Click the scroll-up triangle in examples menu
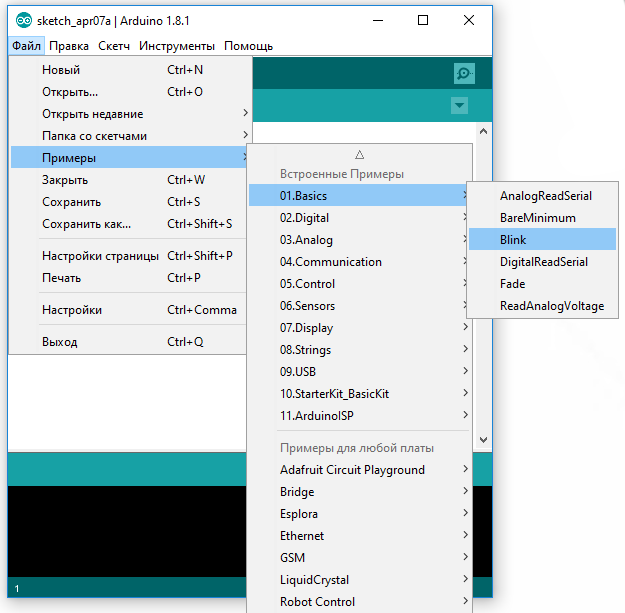This screenshot has height=613, width=625. coord(360,155)
